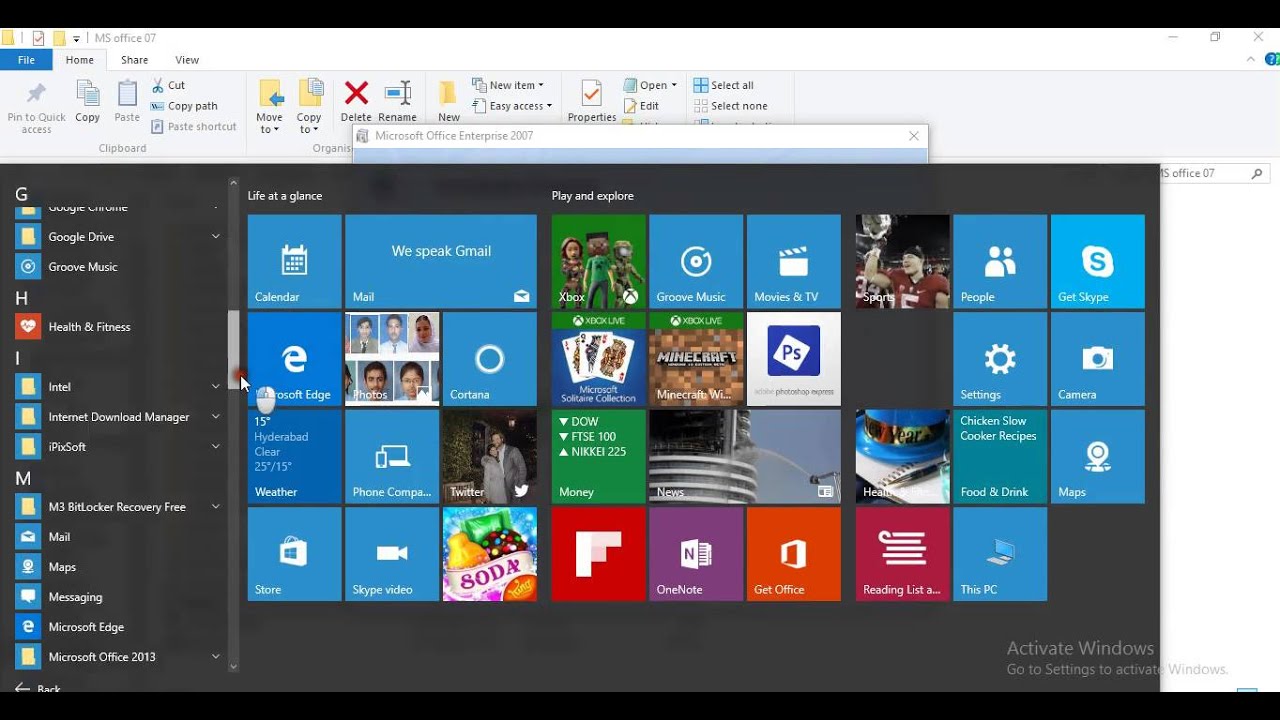This screenshot has width=1280, height=720.
Task: Open the News tile
Action: point(745,457)
